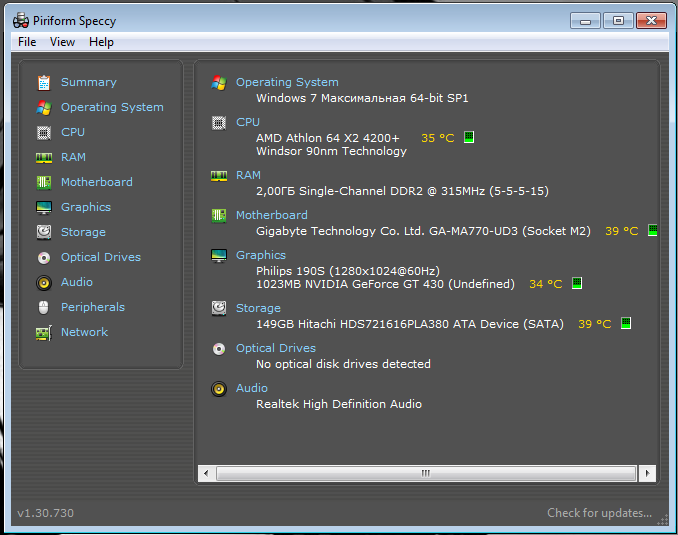Click the horizontal scrollbar thumb
Image resolution: width=678 pixels, height=535 pixels.
[426, 473]
